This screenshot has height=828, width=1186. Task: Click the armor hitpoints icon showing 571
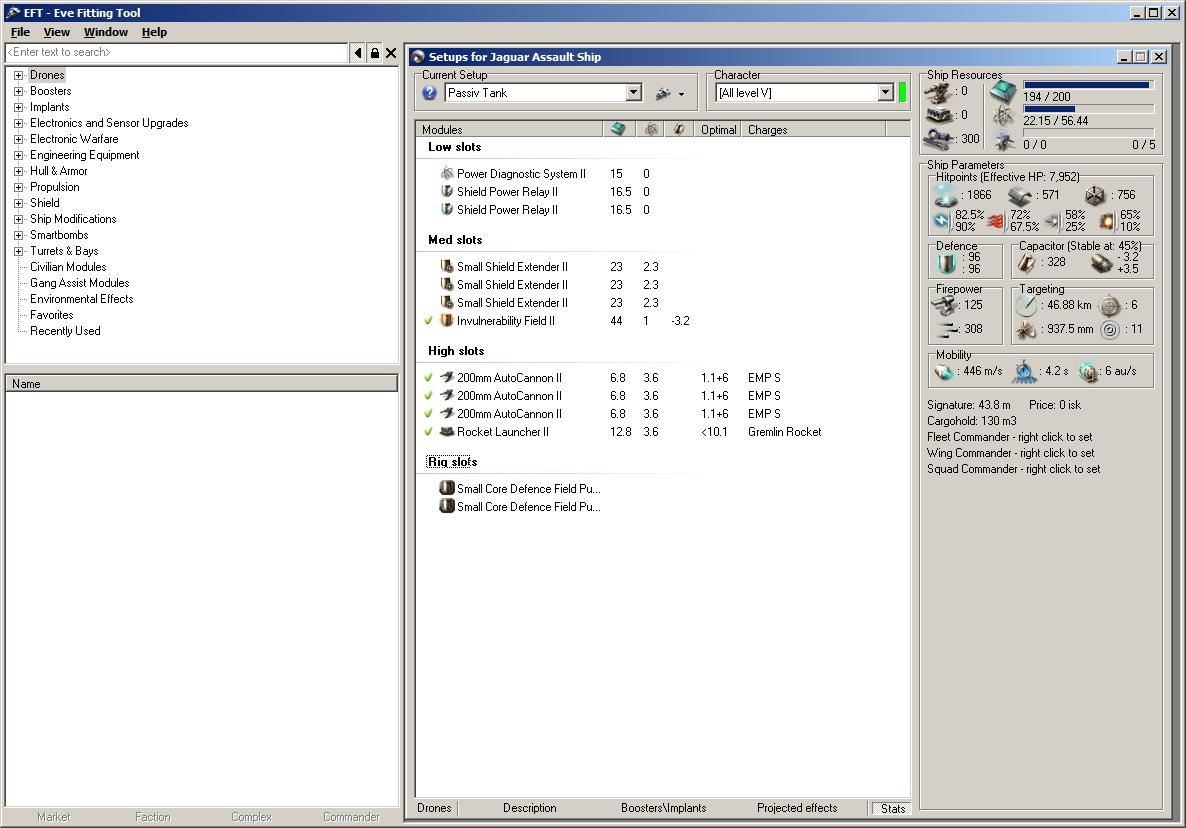tap(1020, 196)
